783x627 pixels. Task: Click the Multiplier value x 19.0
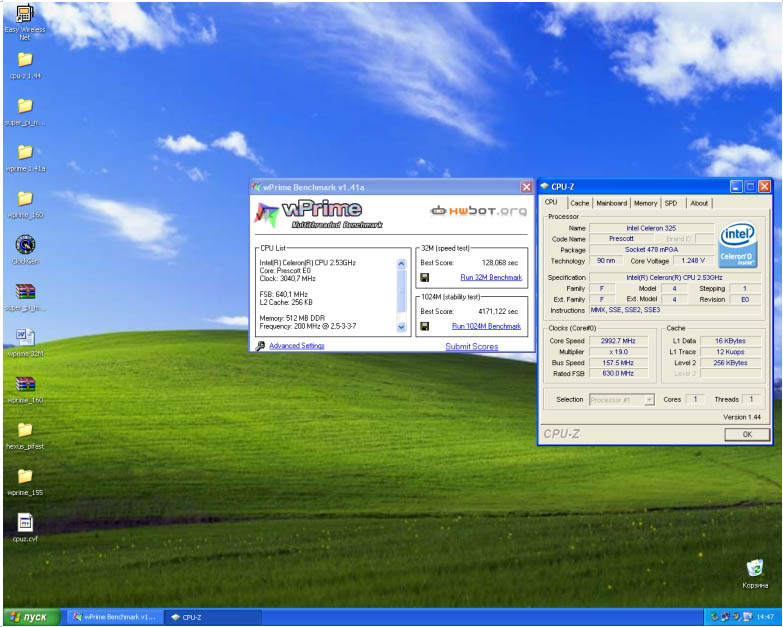click(x=618, y=352)
